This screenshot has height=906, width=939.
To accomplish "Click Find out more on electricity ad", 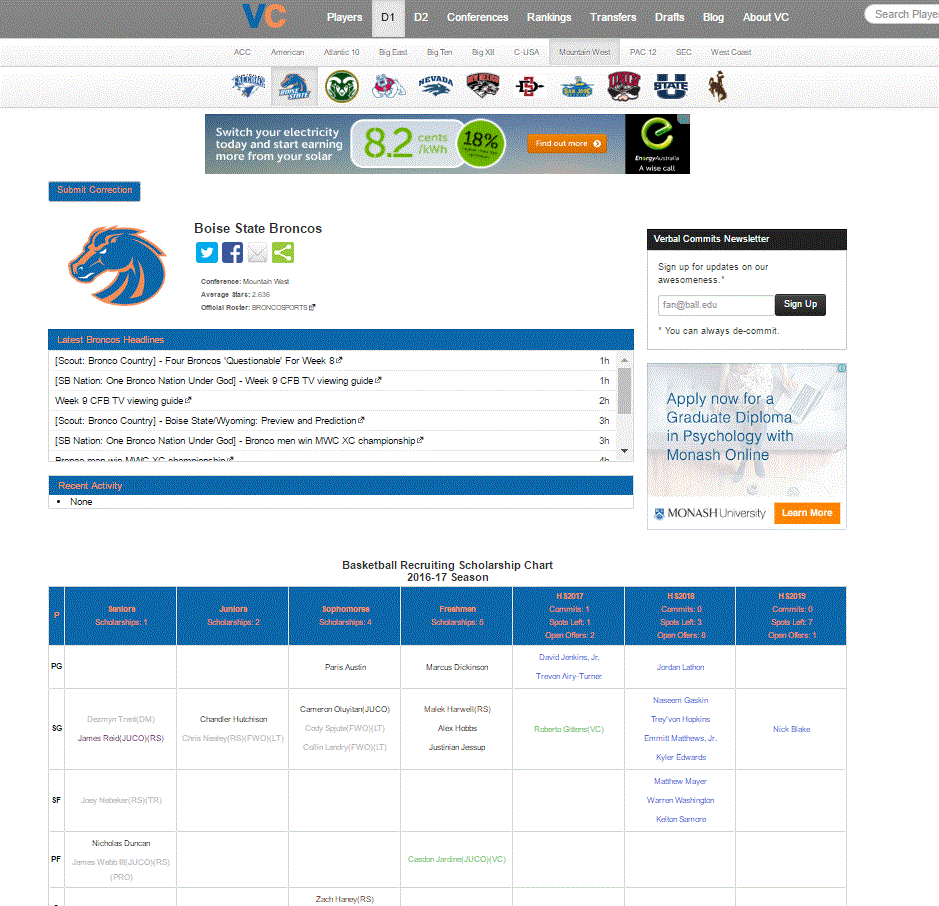I will [x=567, y=144].
